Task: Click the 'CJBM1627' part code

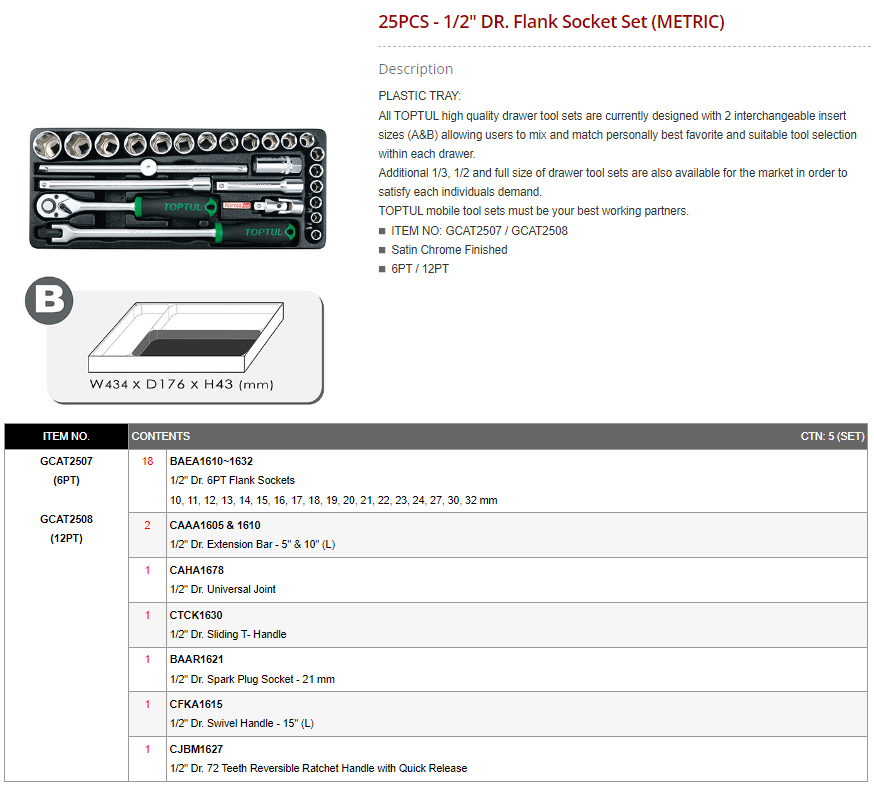Action: coord(196,749)
